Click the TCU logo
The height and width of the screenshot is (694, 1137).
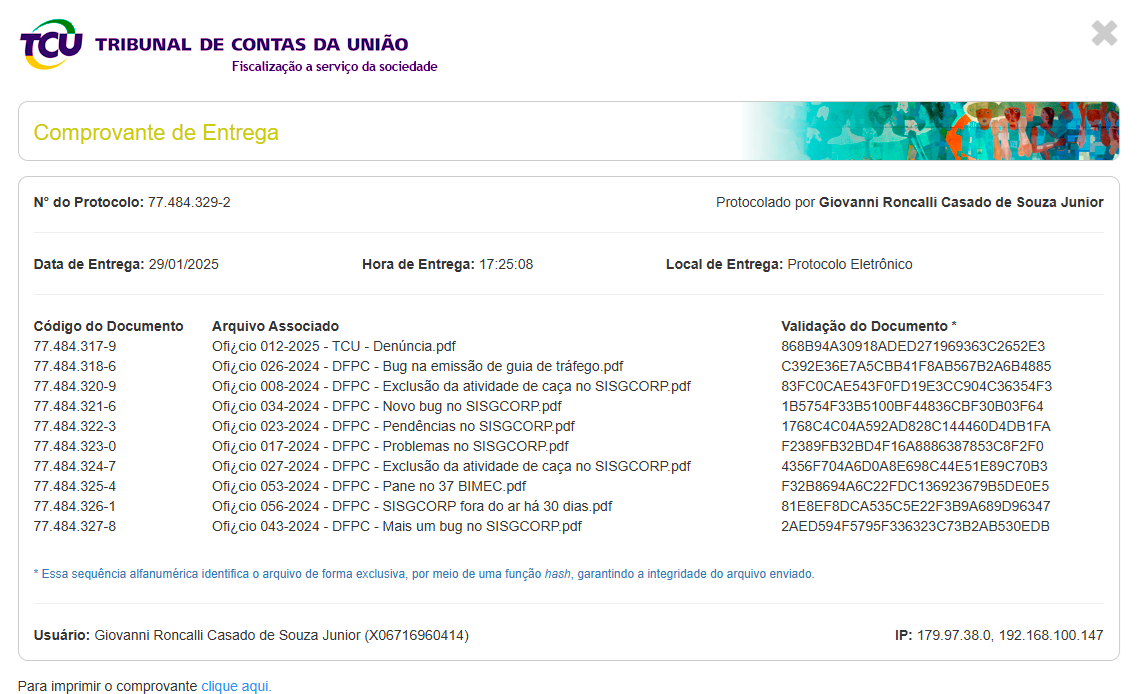pyautogui.click(x=51, y=44)
